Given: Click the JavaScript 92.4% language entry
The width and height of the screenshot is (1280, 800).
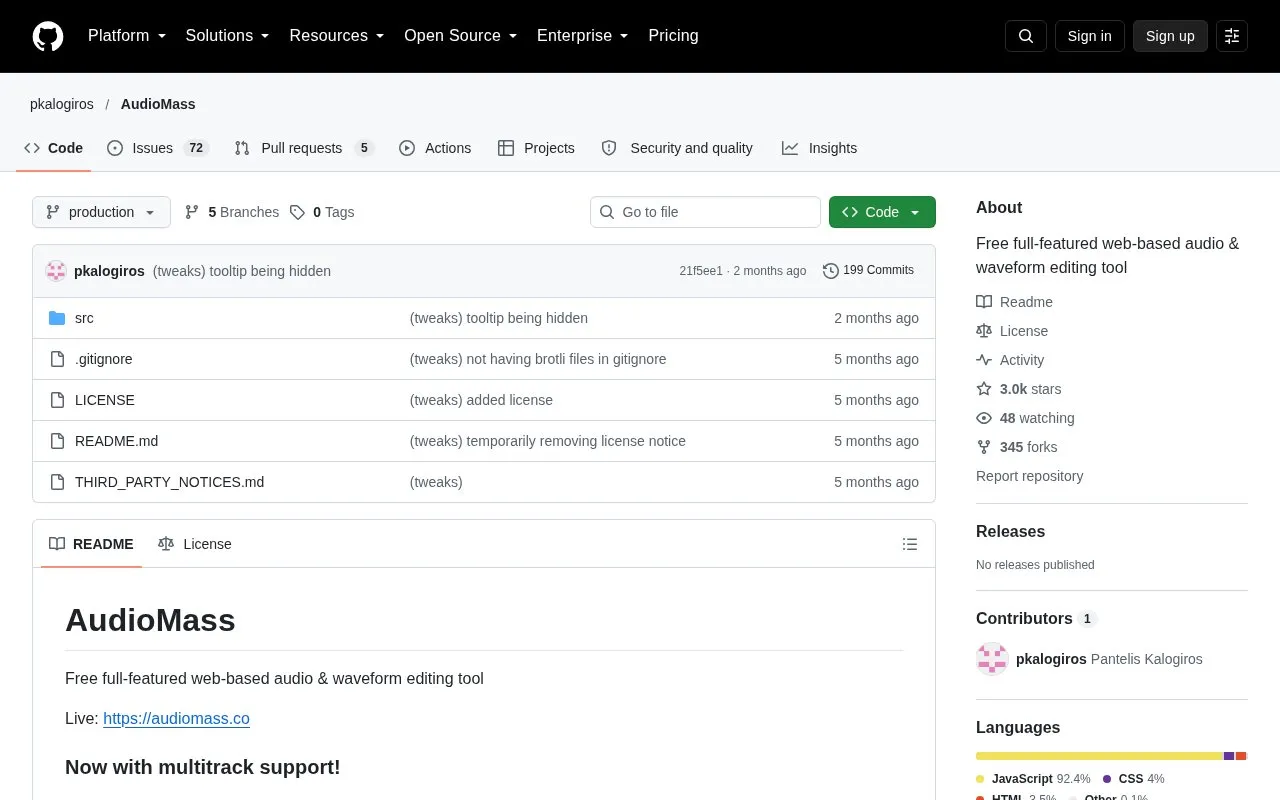Looking at the screenshot, I should (x=1033, y=779).
